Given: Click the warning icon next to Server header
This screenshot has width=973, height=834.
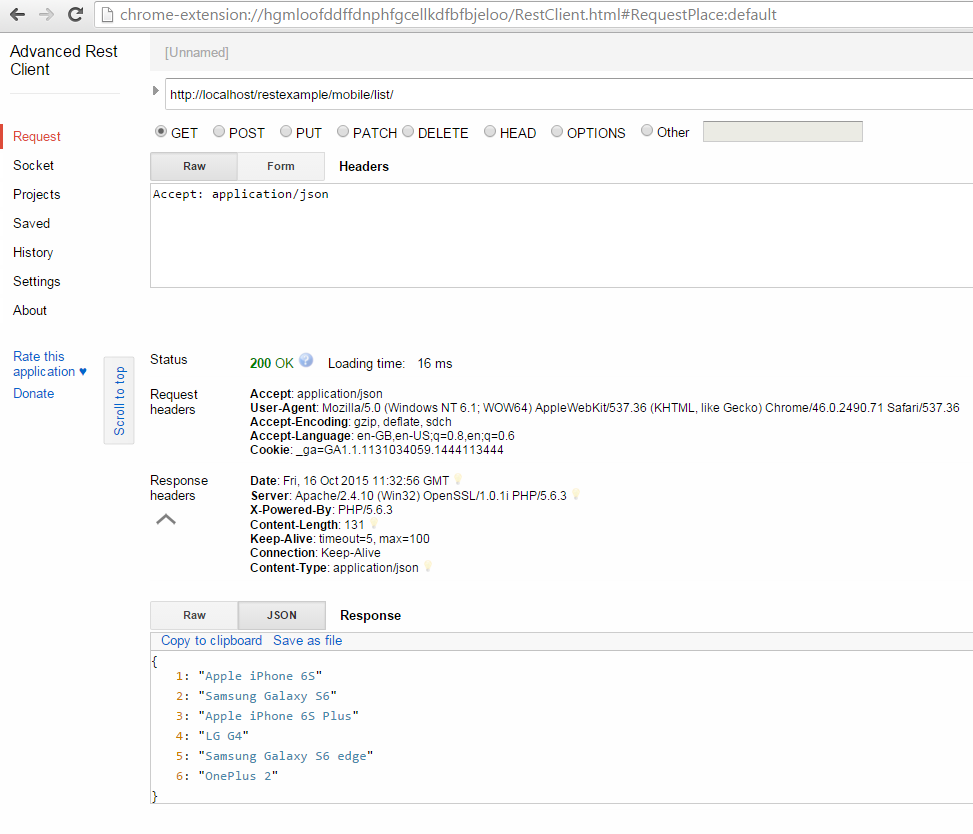Looking at the screenshot, I should (576, 495).
